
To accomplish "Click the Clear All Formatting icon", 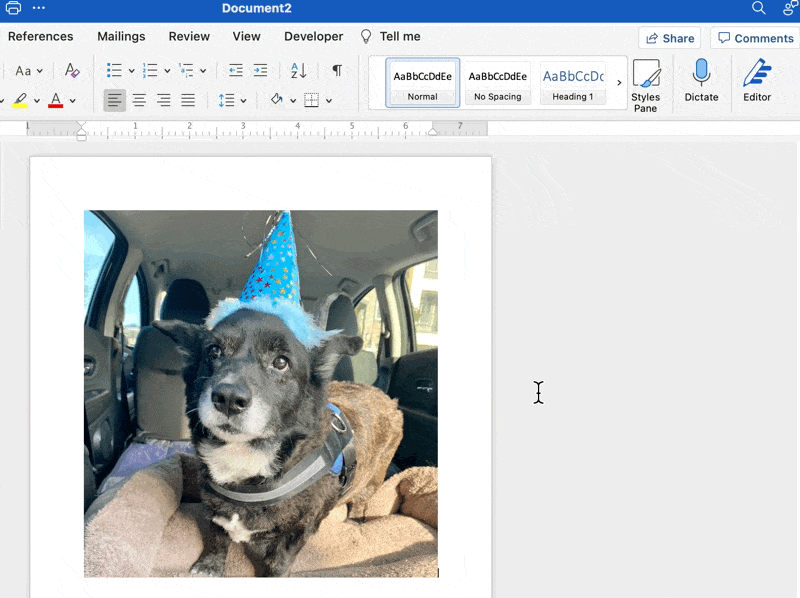I will pyautogui.click(x=72, y=70).
